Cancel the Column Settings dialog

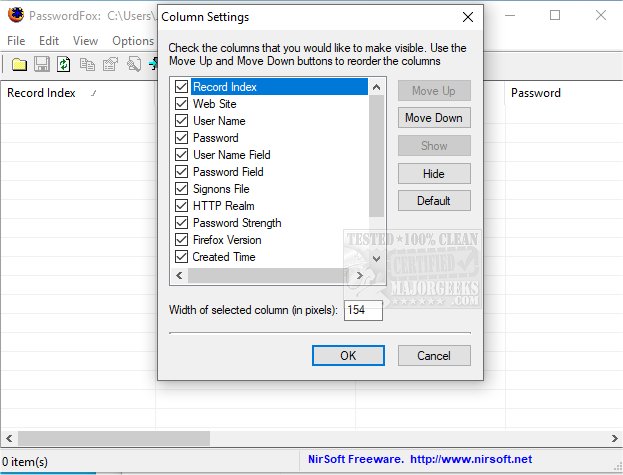[434, 355]
